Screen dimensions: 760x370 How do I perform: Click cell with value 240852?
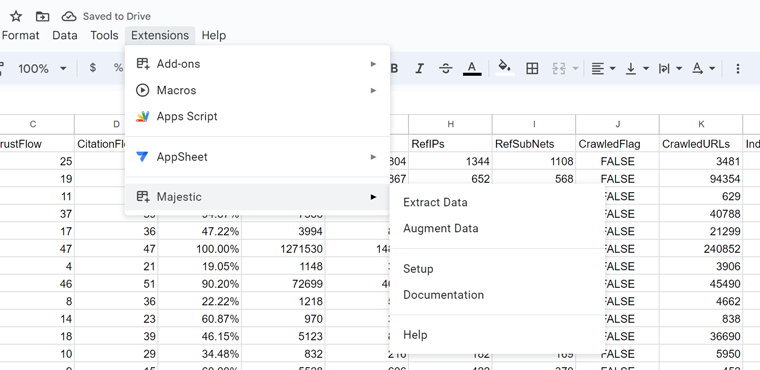coord(701,249)
